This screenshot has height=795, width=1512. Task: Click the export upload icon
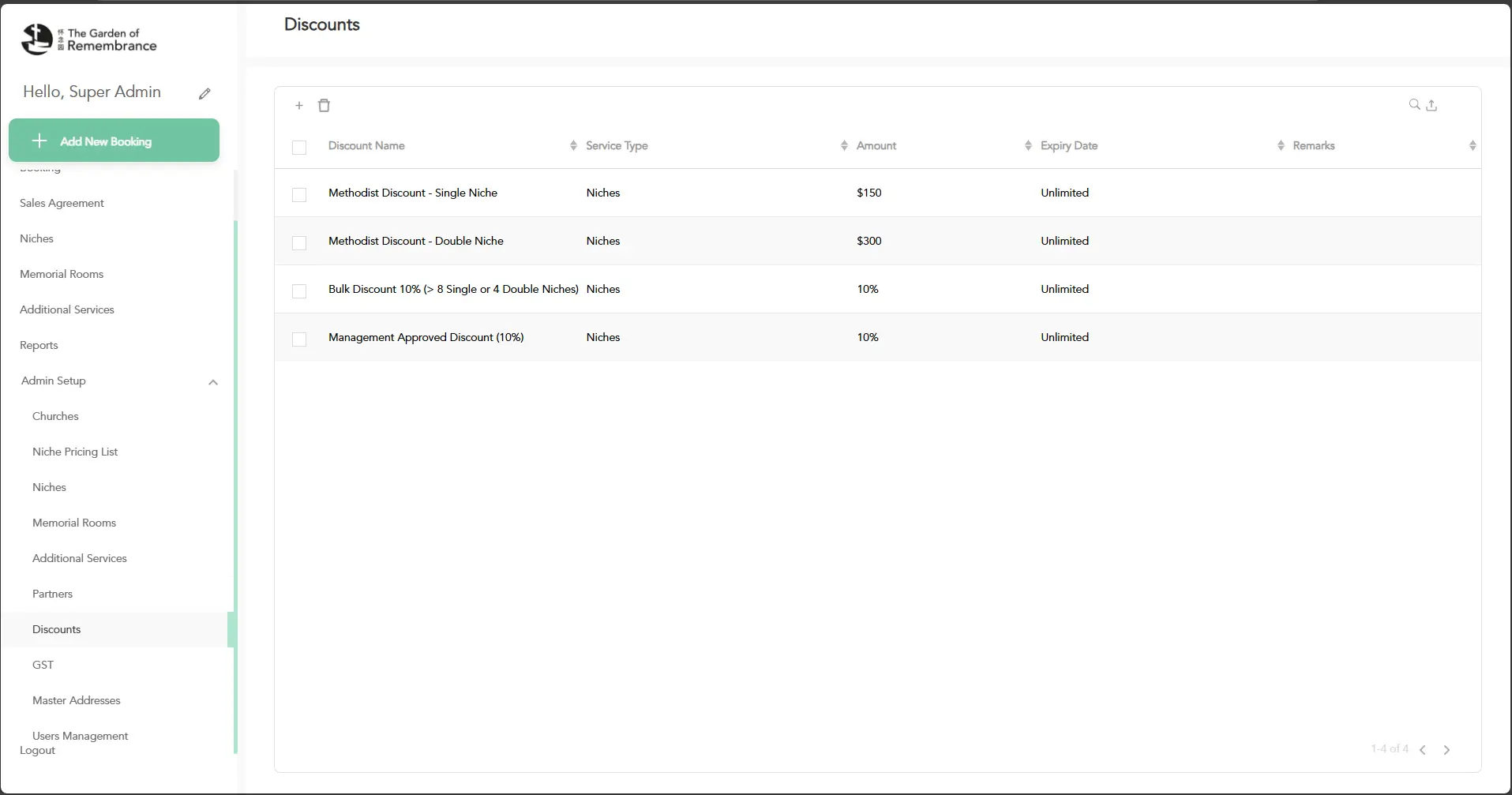[1431, 105]
